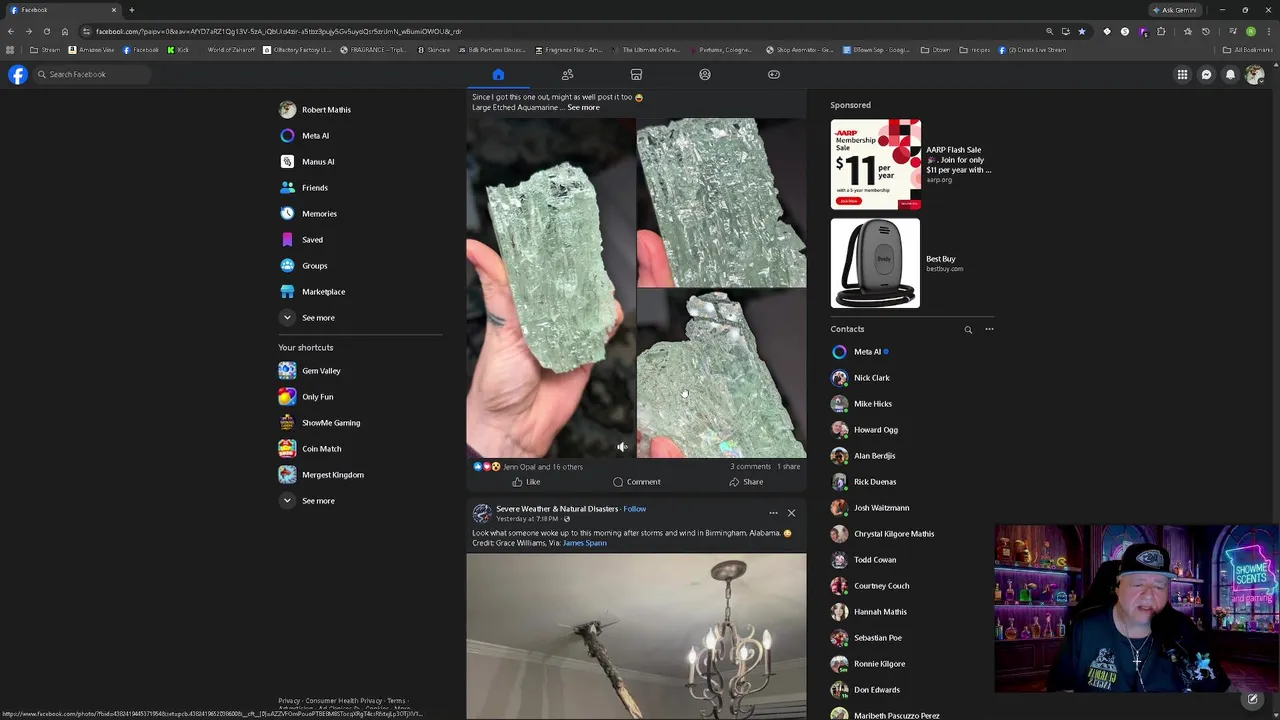The height and width of the screenshot is (720, 1280).
Task: Bookmark page with star icon
Action: (x=1081, y=31)
